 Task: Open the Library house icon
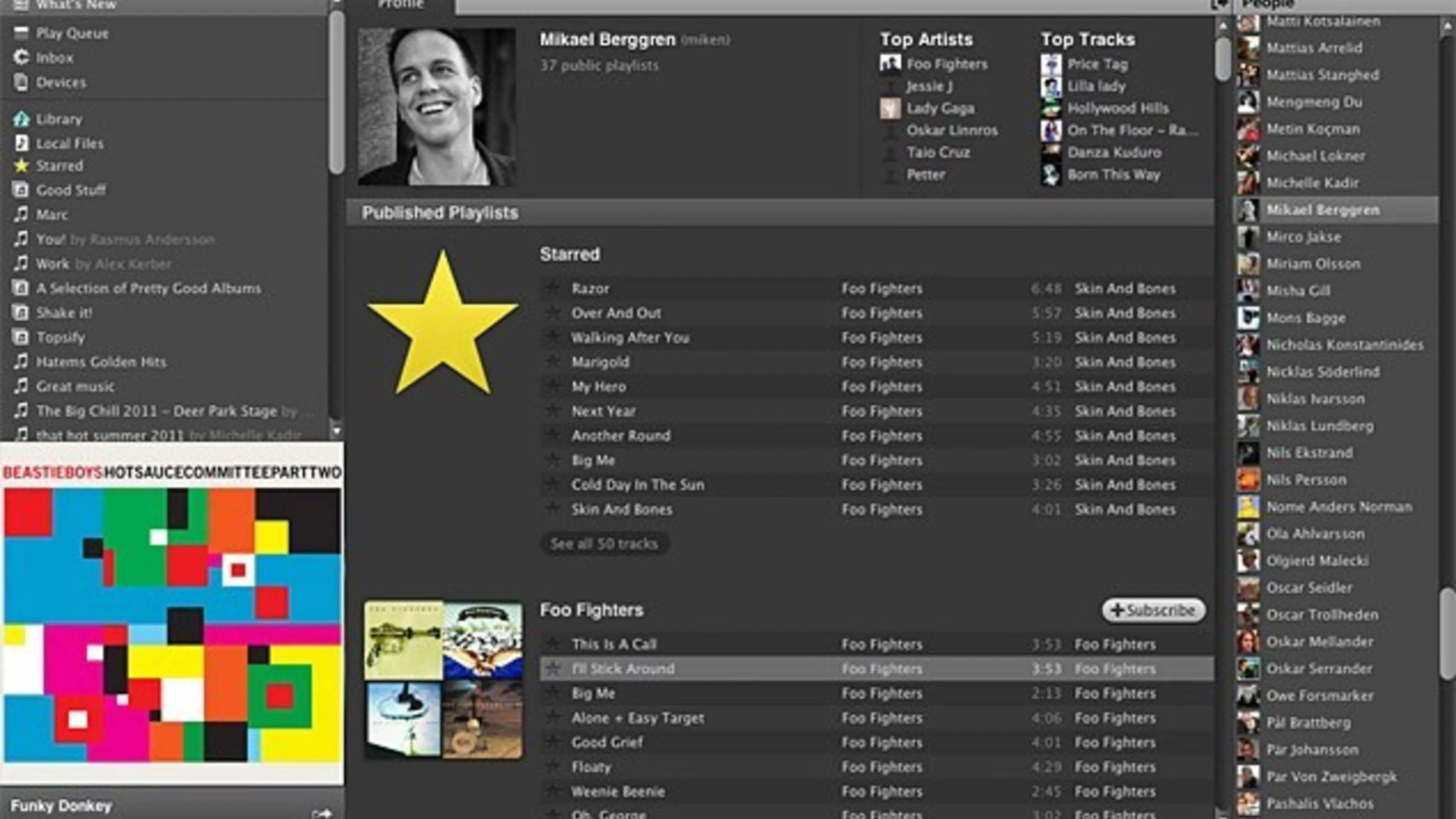click(x=21, y=119)
